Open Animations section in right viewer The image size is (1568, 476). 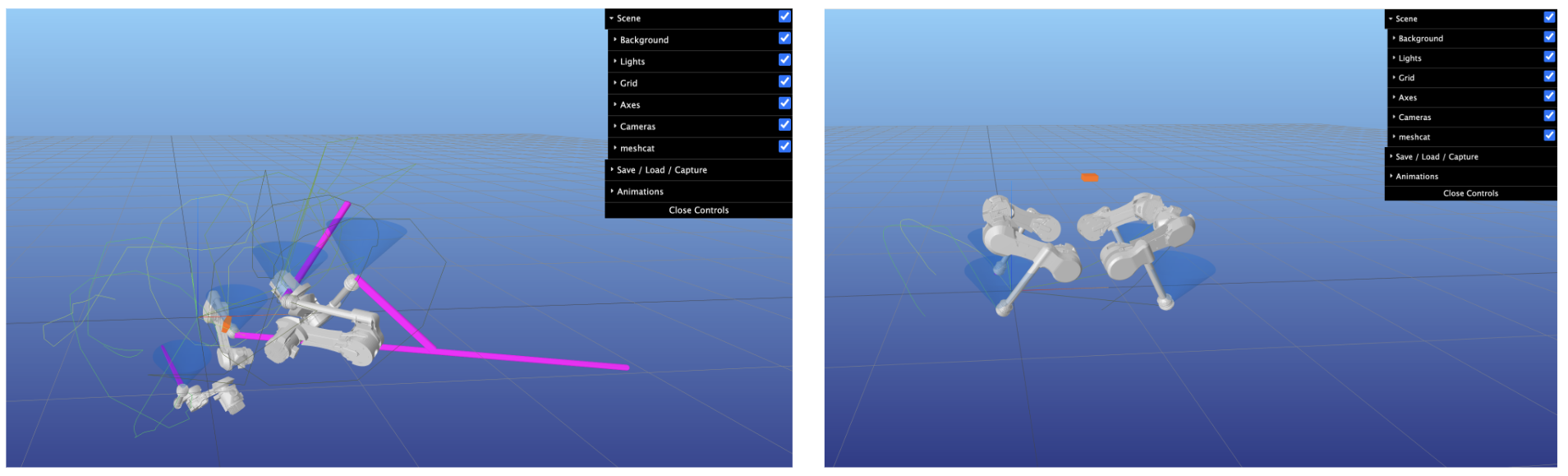pyautogui.click(x=1417, y=177)
